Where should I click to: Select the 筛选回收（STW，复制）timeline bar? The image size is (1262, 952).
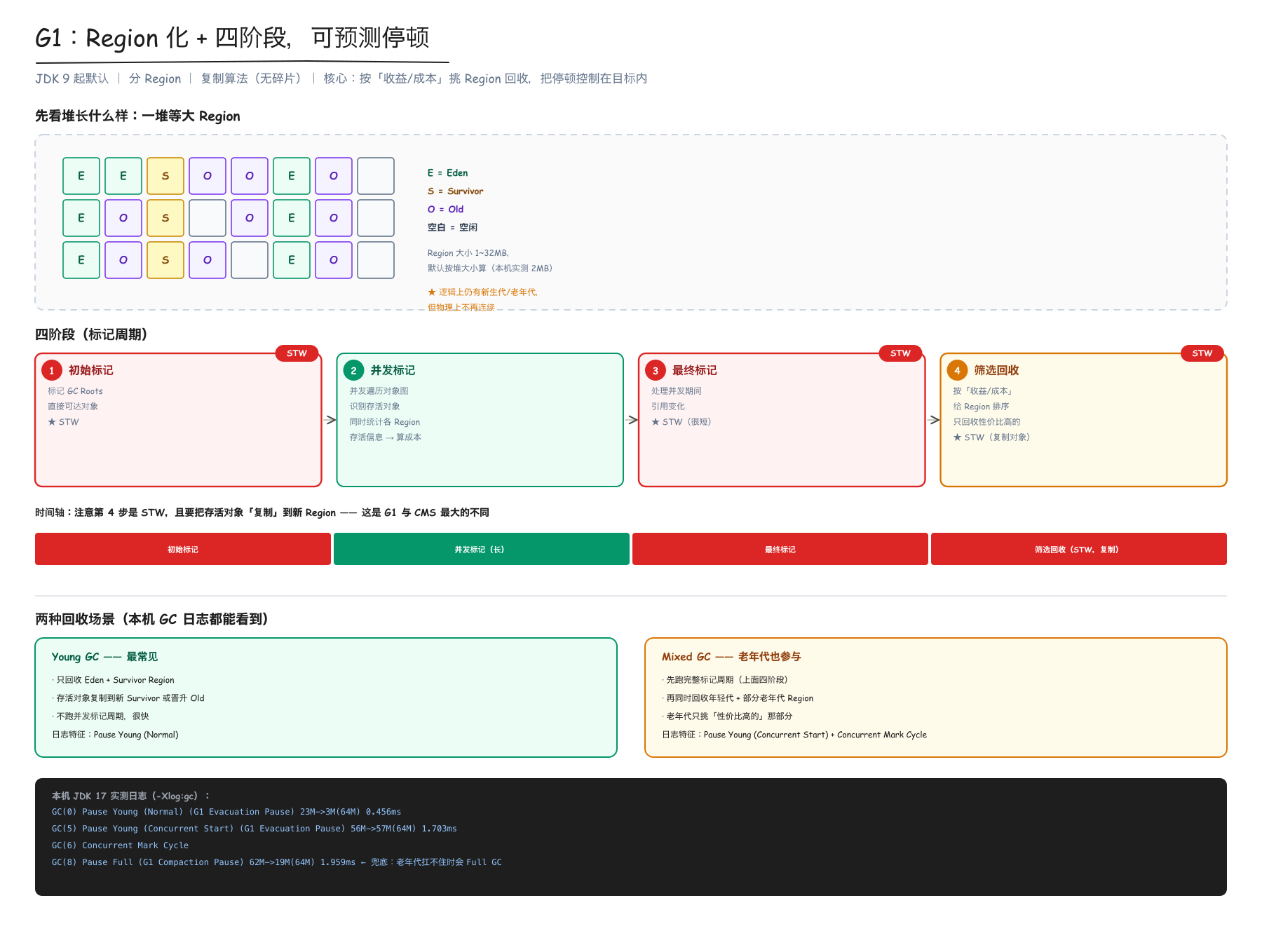pyautogui.click(x=1079, y=549)
